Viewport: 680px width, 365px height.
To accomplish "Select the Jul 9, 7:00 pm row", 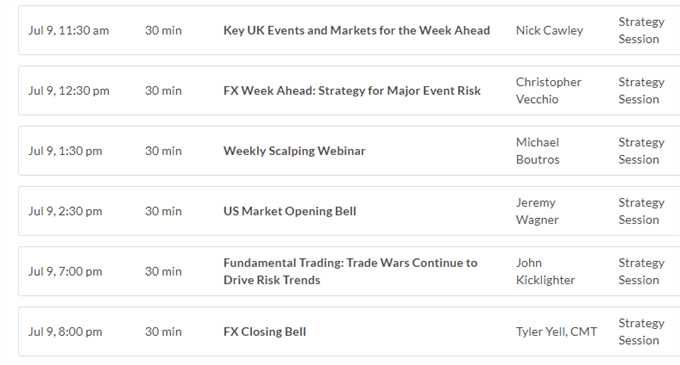I will pyautogui.click(x=349, y=271).
